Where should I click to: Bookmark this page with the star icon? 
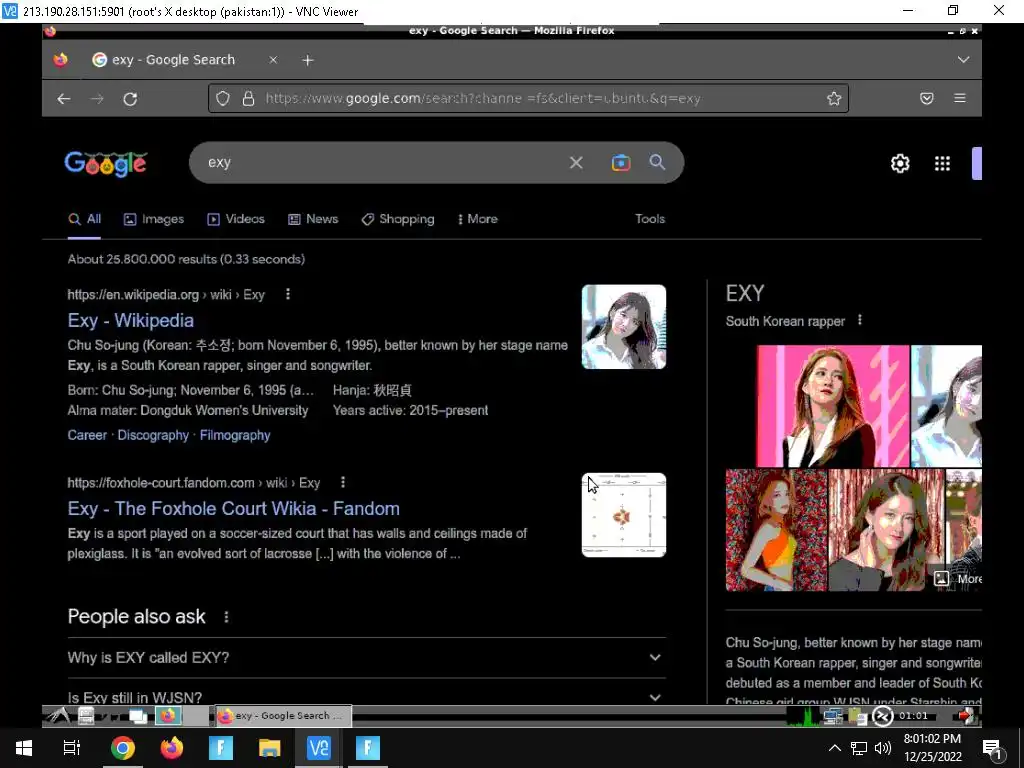pyautogui.click(x=834, y=99)
